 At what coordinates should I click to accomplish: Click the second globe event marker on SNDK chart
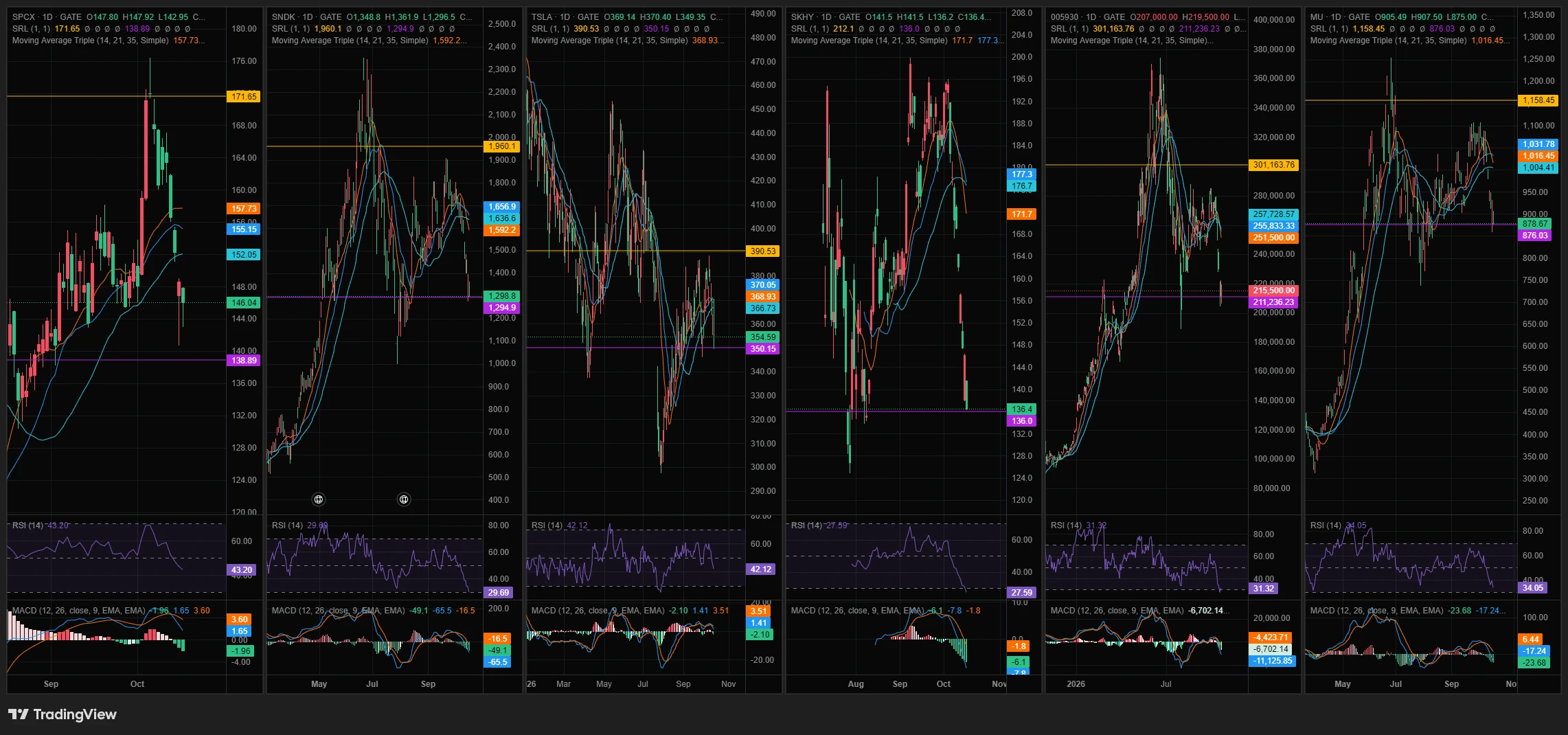pos(404,499)
